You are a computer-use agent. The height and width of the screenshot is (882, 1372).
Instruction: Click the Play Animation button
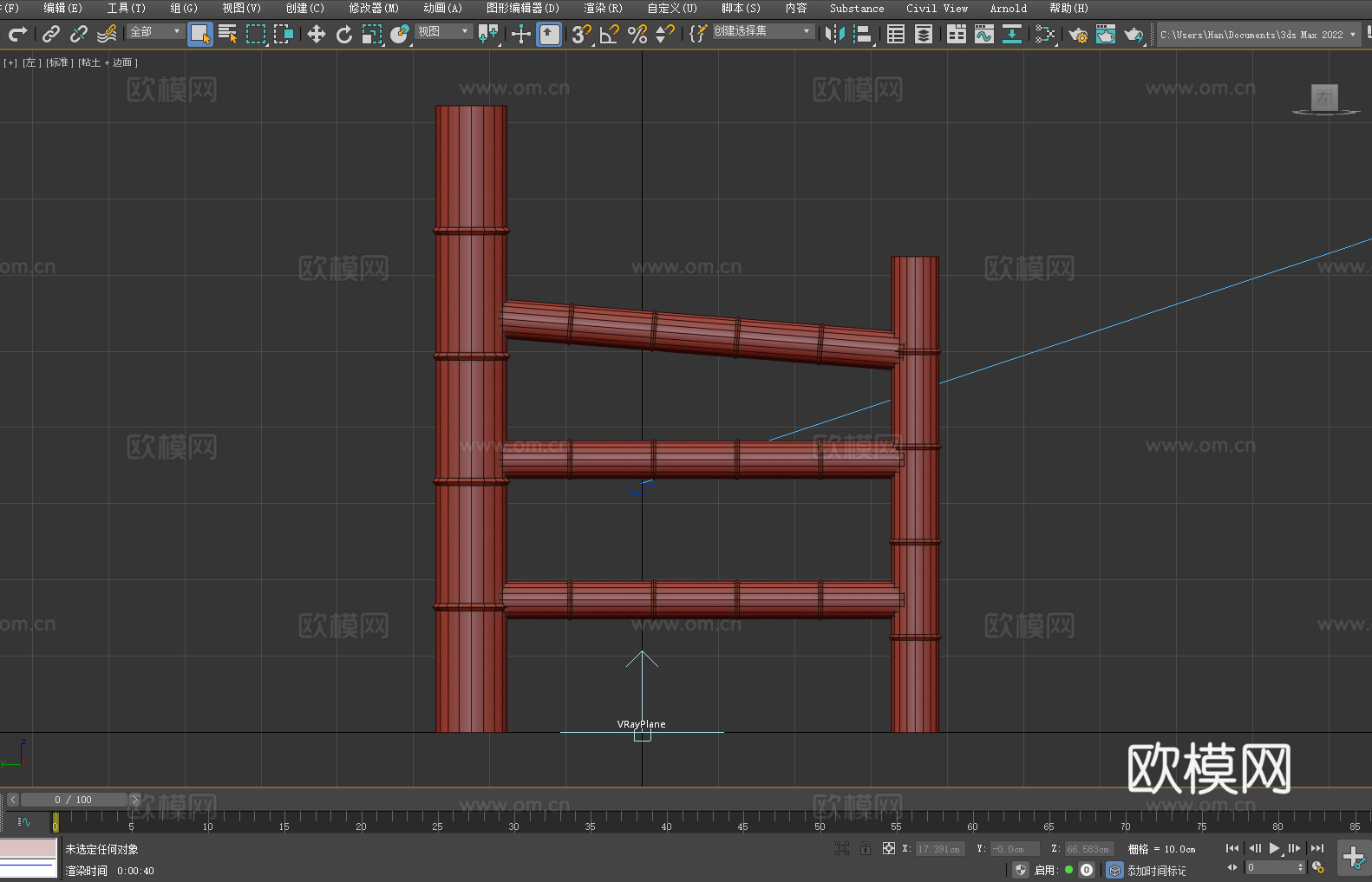[x=1274, y=848]
